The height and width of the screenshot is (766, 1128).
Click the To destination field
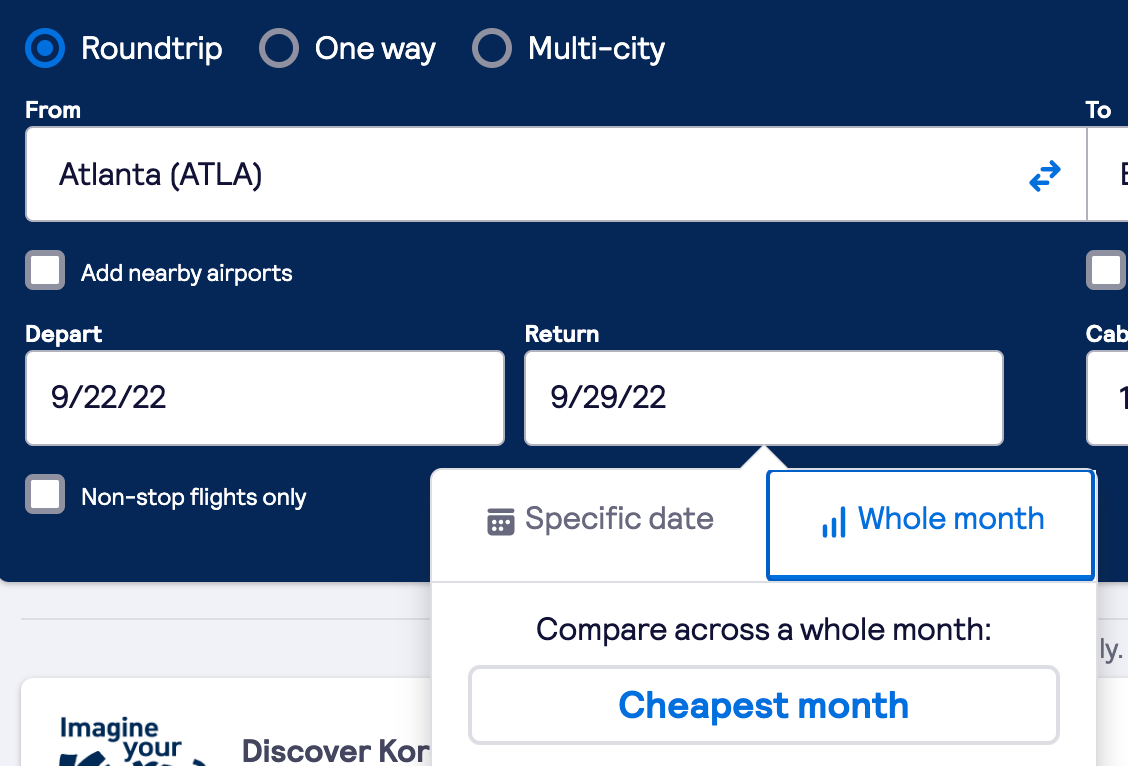point(1108,175)
